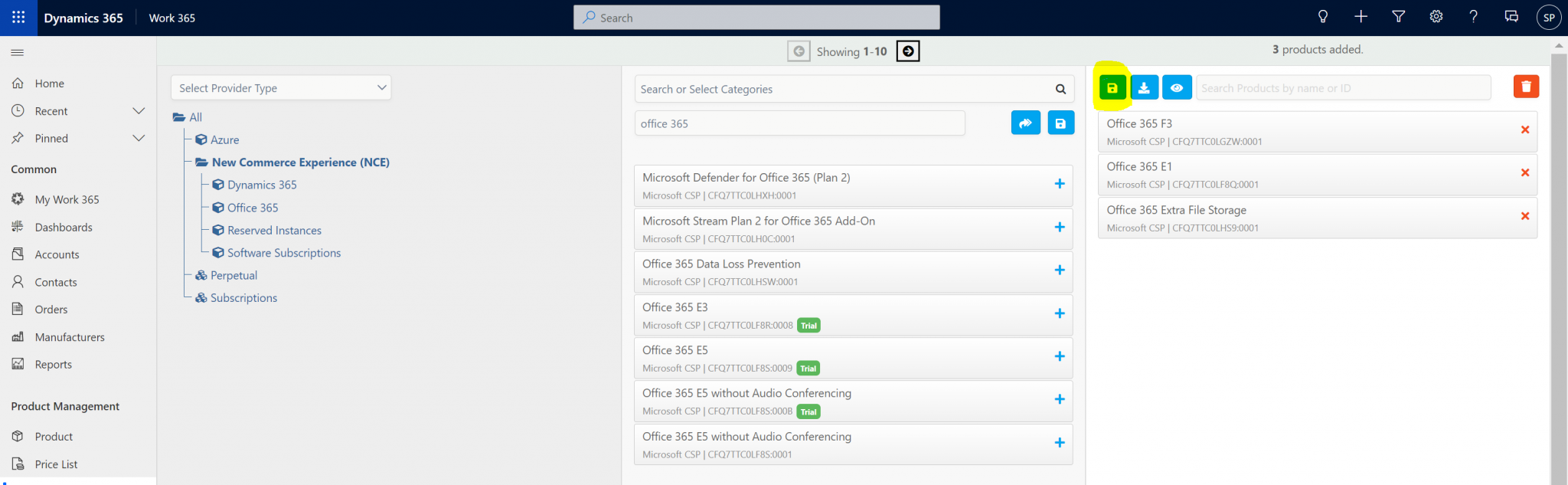Select Reserved Instances tree node
1568x485 pixels.
[267, 230]
